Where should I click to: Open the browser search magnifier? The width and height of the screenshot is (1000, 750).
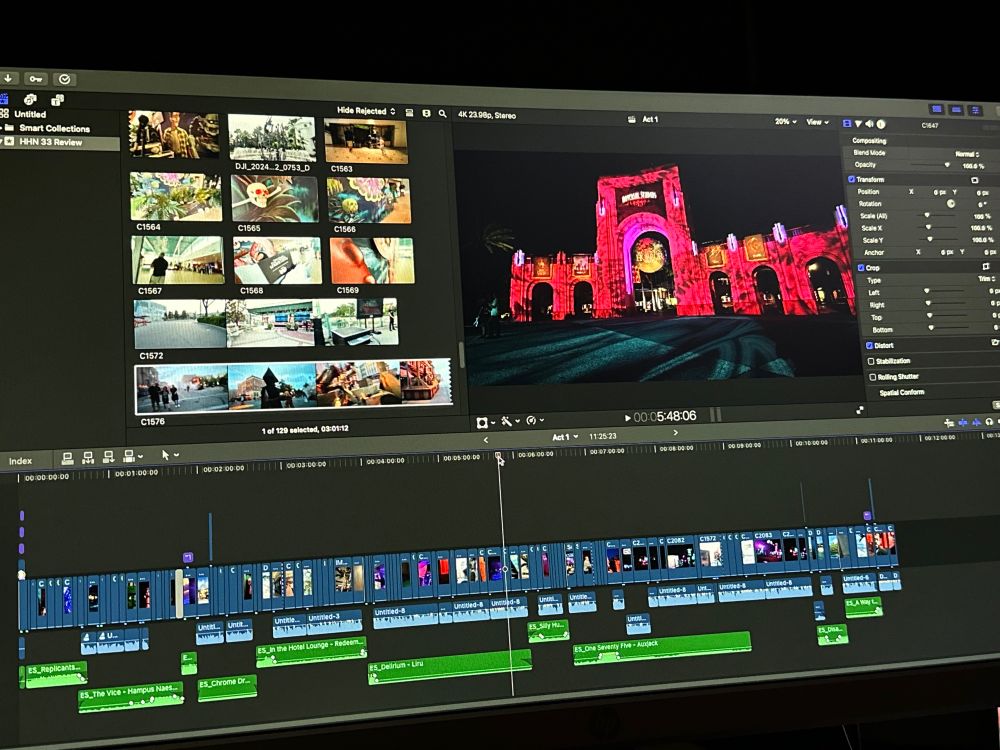click(443, 114)
